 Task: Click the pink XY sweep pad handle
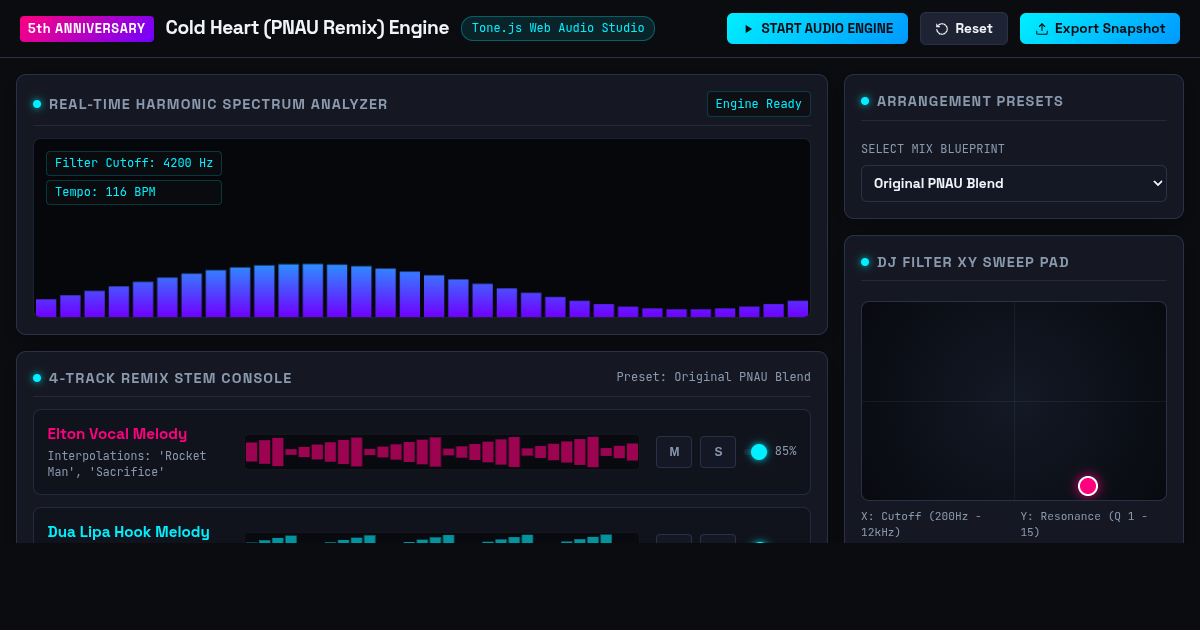1088,486
